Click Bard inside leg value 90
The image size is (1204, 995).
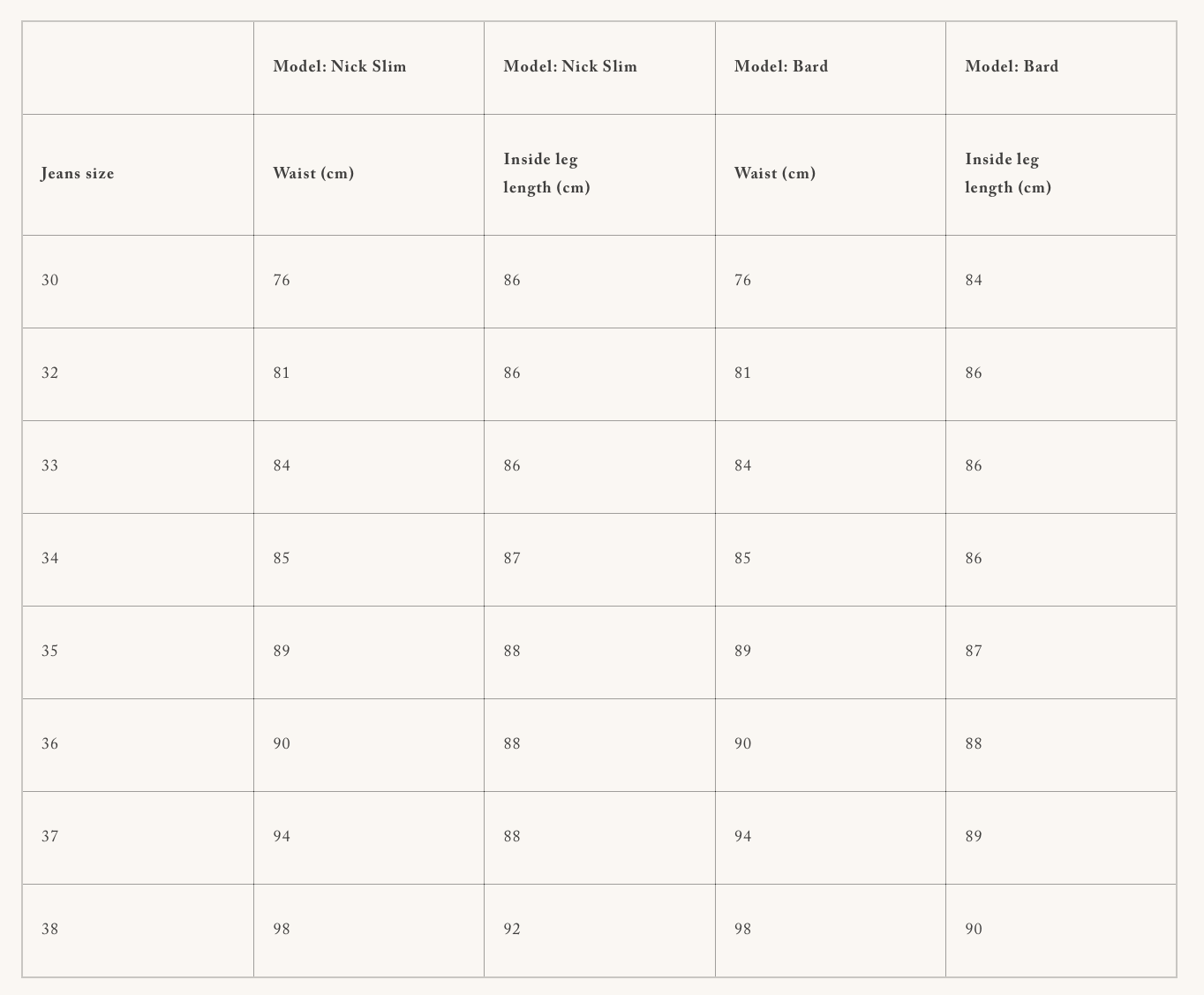pos(974,930)
